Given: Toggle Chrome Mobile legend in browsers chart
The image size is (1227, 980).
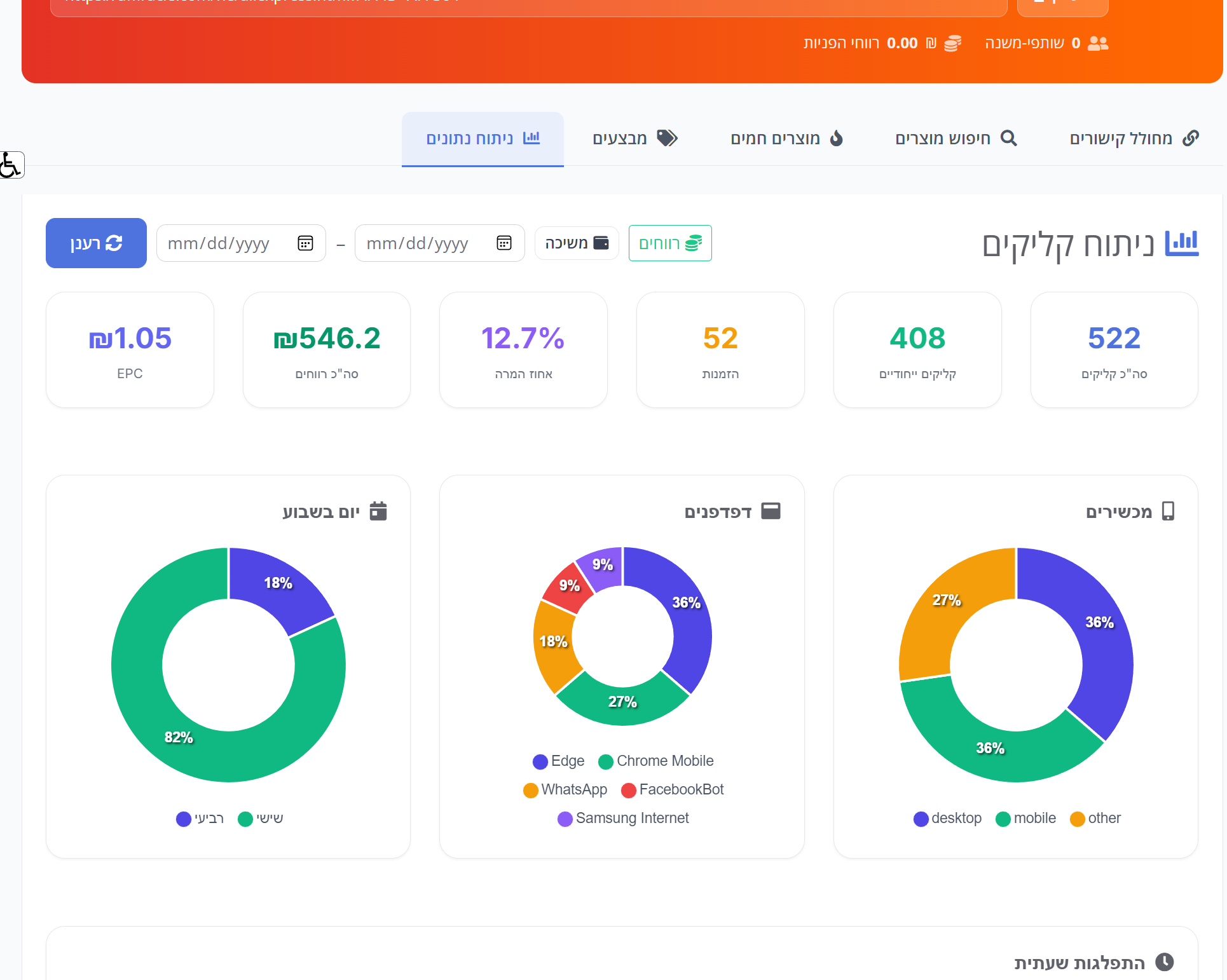Looking at the screenshot, I should [x=656, y=761].
